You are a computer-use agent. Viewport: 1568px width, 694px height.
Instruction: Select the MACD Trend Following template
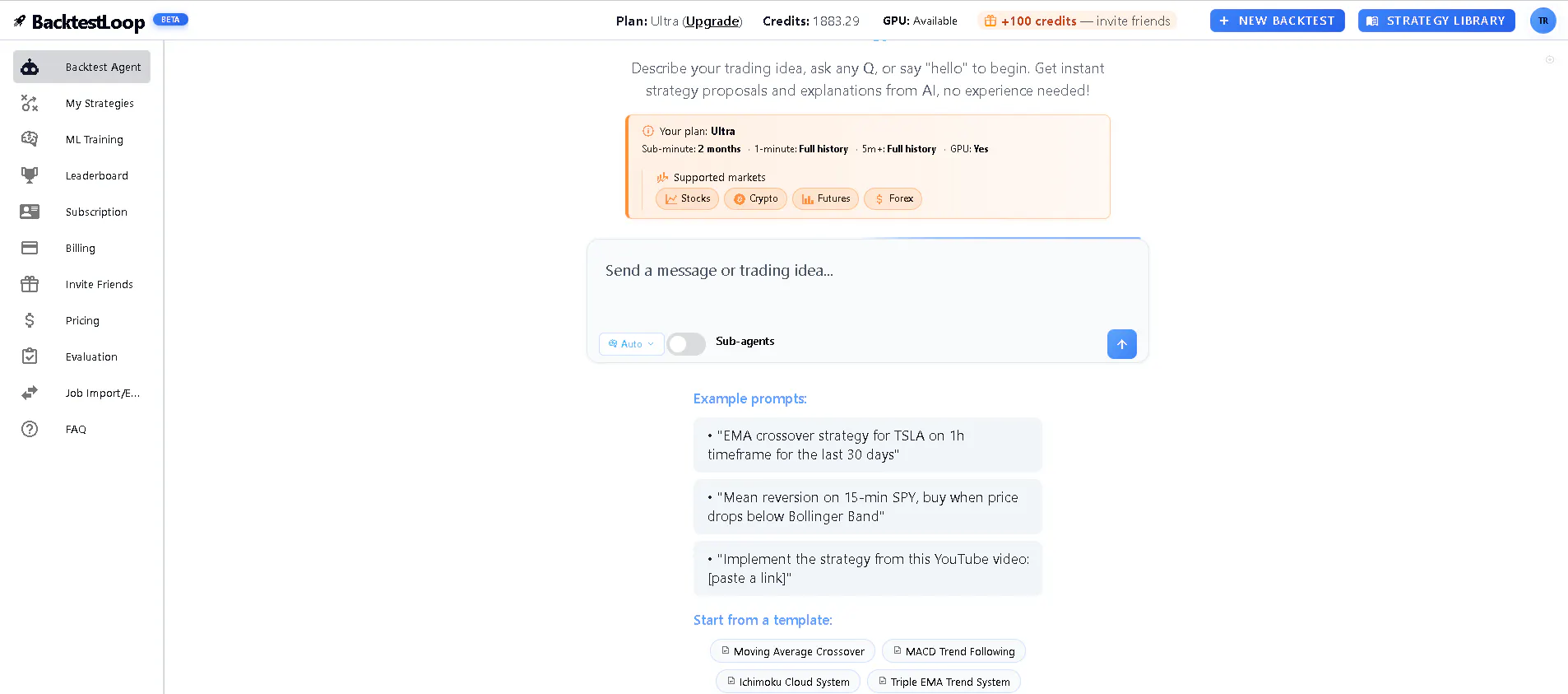(x=953, y=651)
